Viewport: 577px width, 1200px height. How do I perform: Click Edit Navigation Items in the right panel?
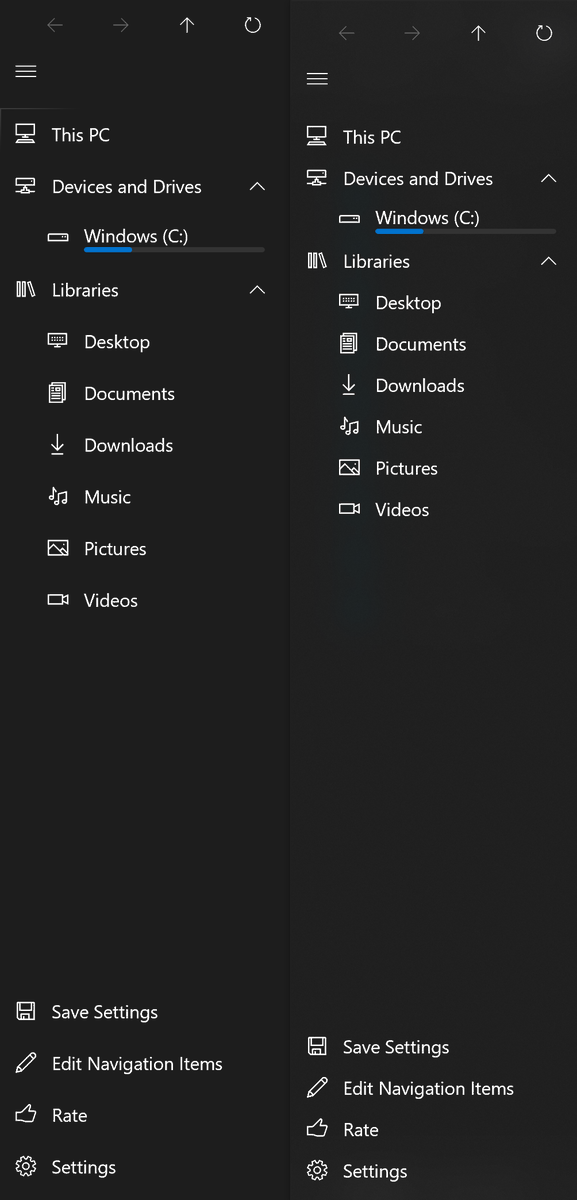(428, 1088)
